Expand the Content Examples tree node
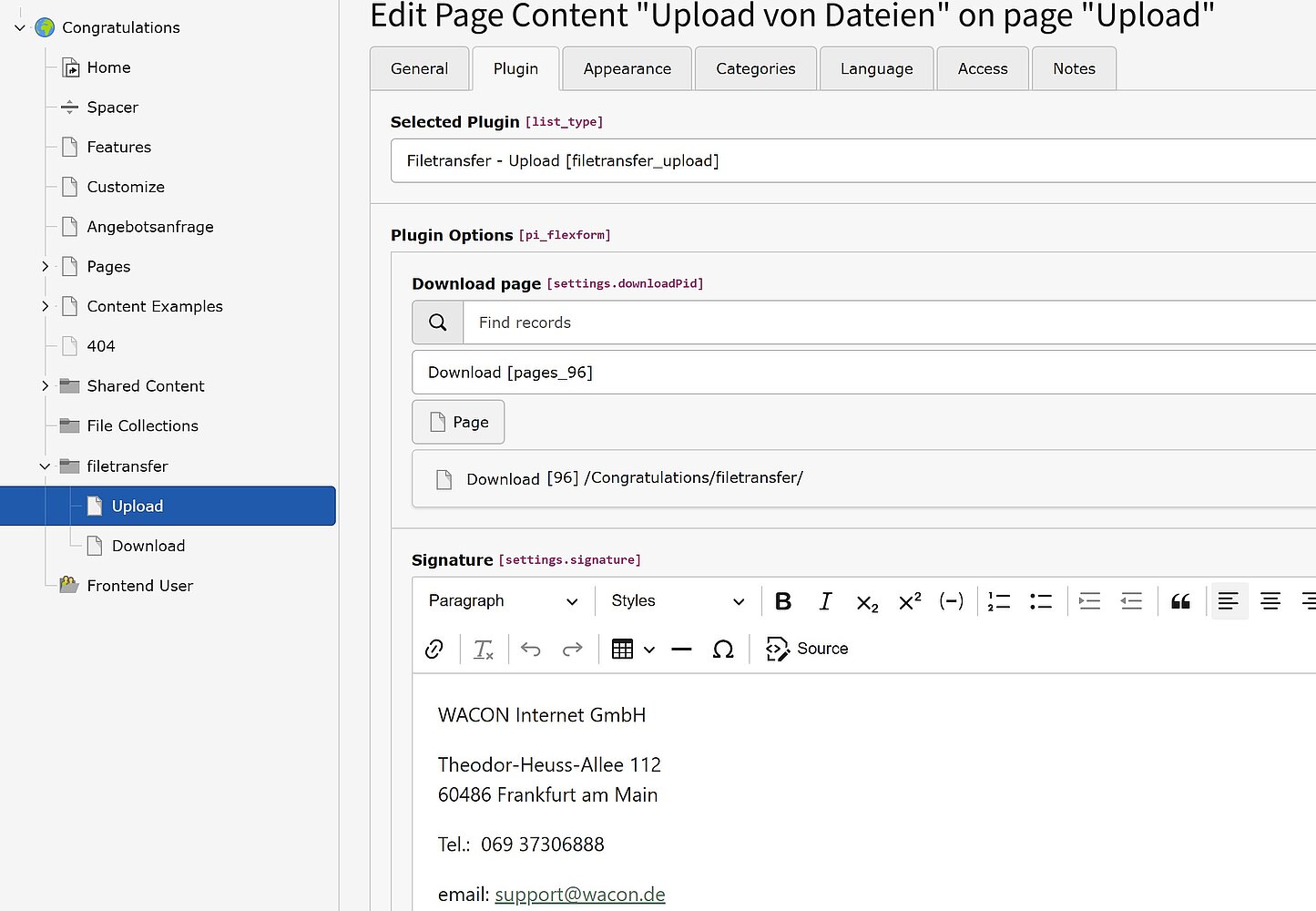This screenshot has height=911, width=1316. pyautogui.click(x=45, y=306)
